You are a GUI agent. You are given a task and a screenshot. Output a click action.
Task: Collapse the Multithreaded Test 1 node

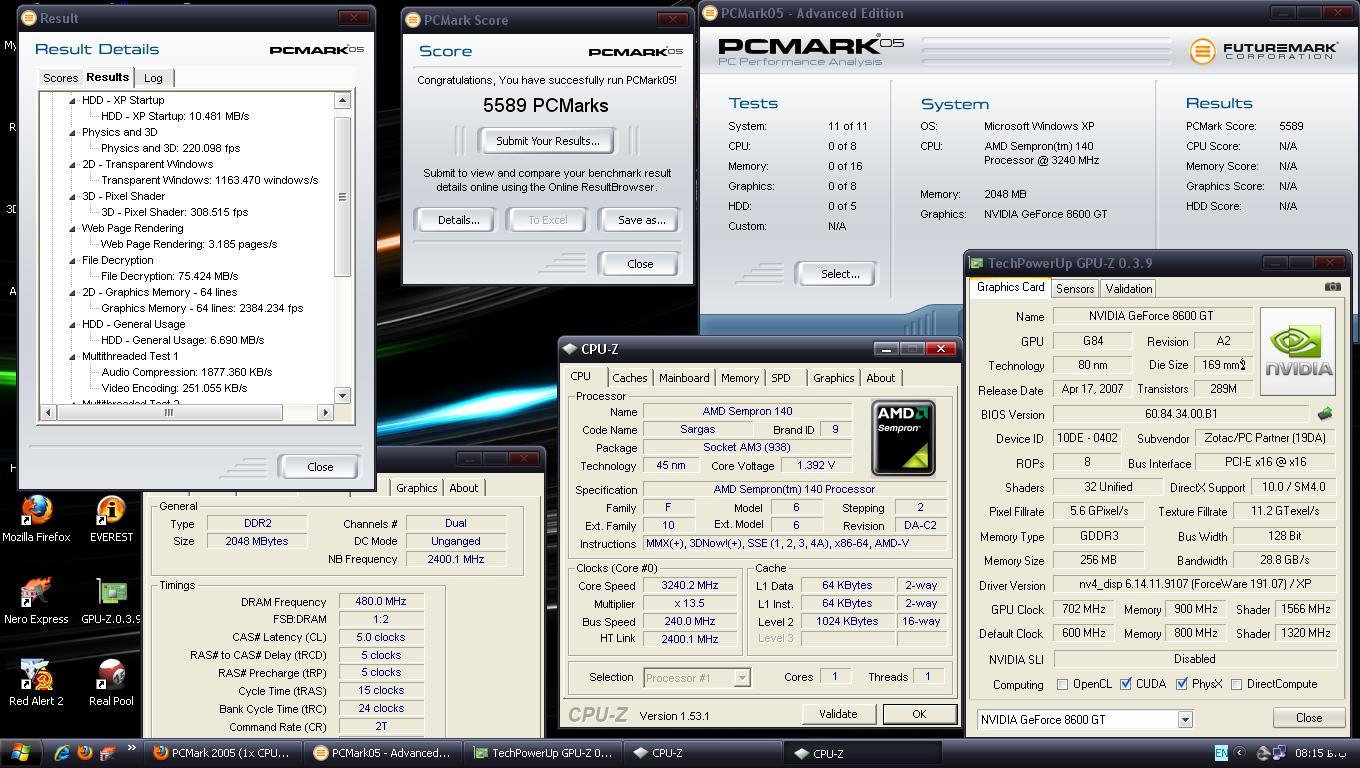pos(72,356)
